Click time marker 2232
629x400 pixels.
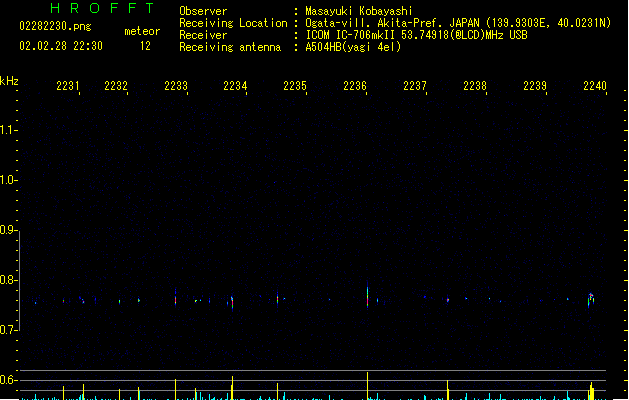pos(116,86)
